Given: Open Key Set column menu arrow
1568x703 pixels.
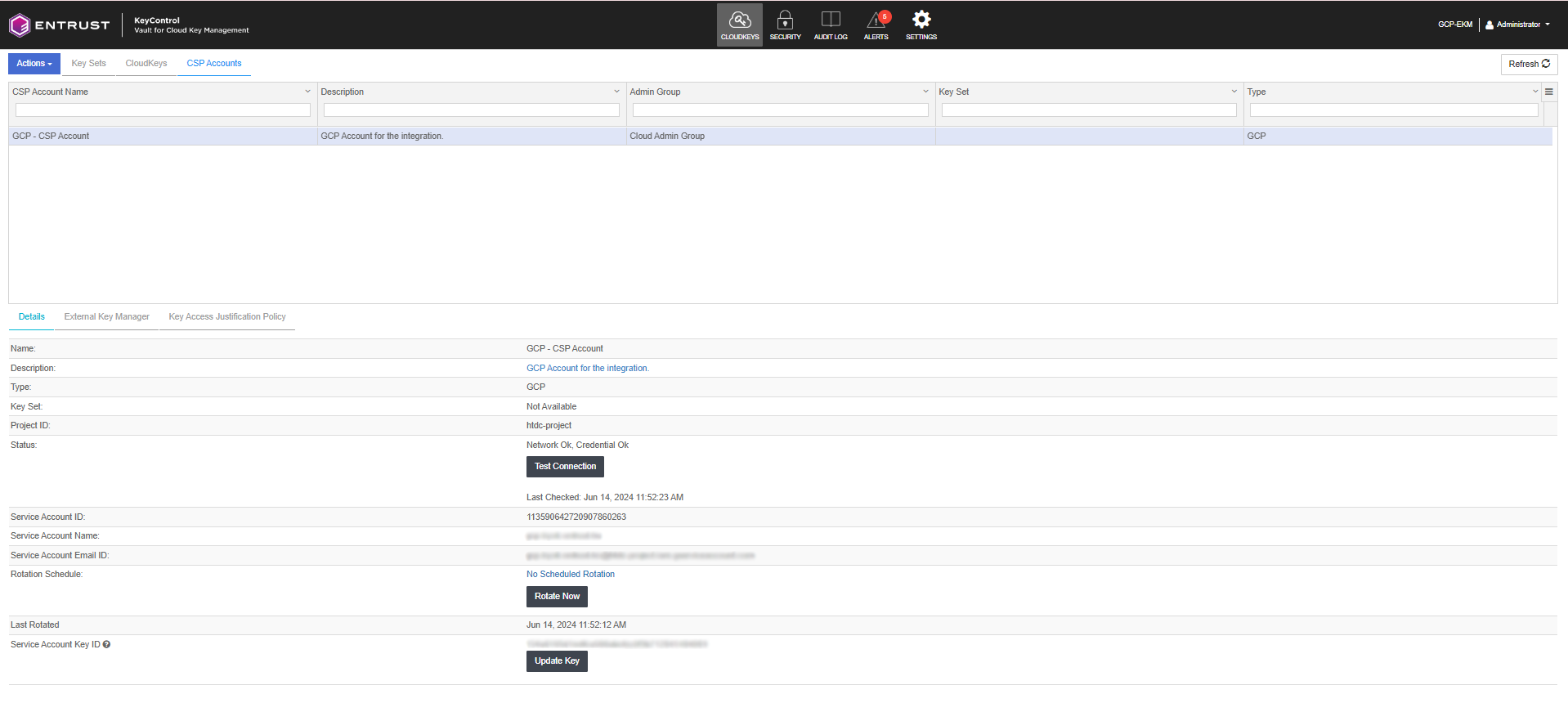Looking at the screenshot, I should click(1234, 92).
